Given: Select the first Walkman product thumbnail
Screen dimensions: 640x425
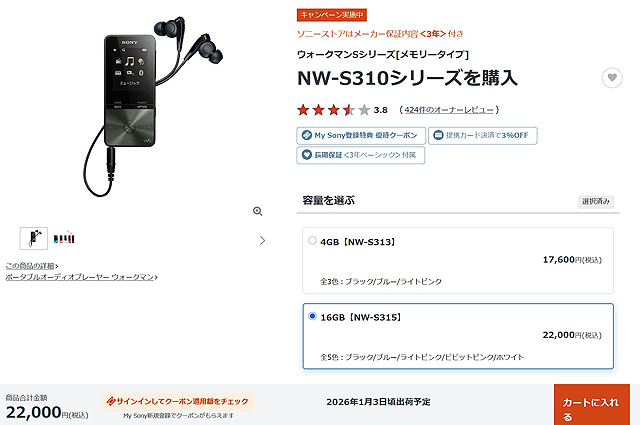Looking at the screenshot, I should [34, 238].
